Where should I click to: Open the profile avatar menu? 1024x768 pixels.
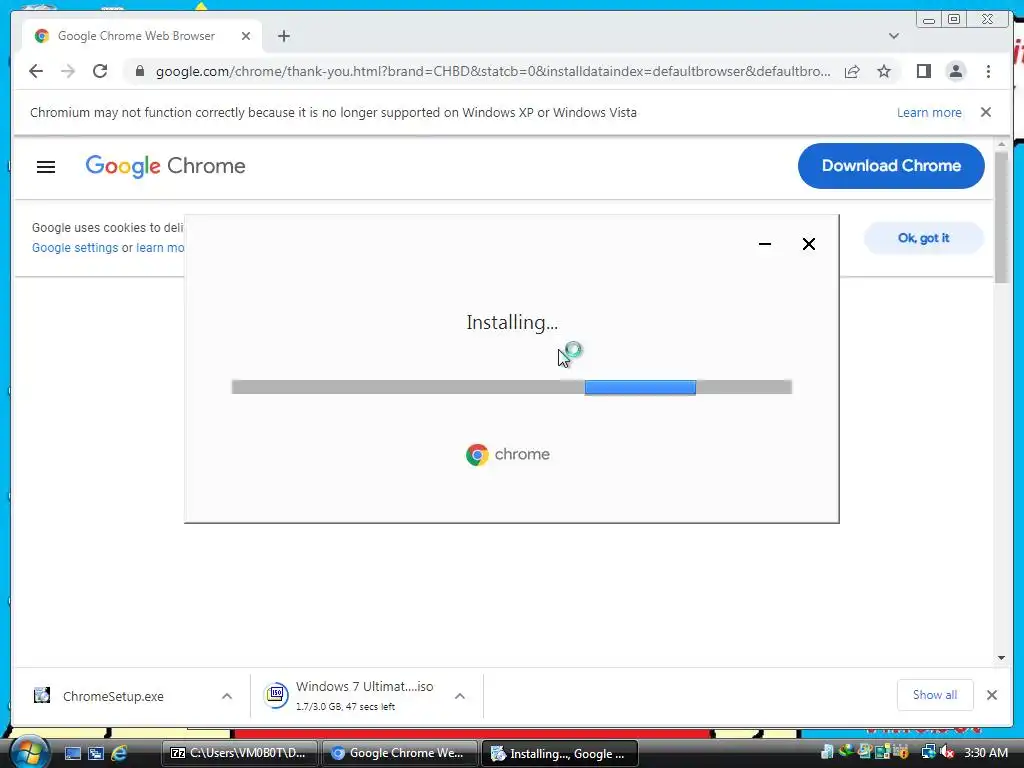point(955,71)
